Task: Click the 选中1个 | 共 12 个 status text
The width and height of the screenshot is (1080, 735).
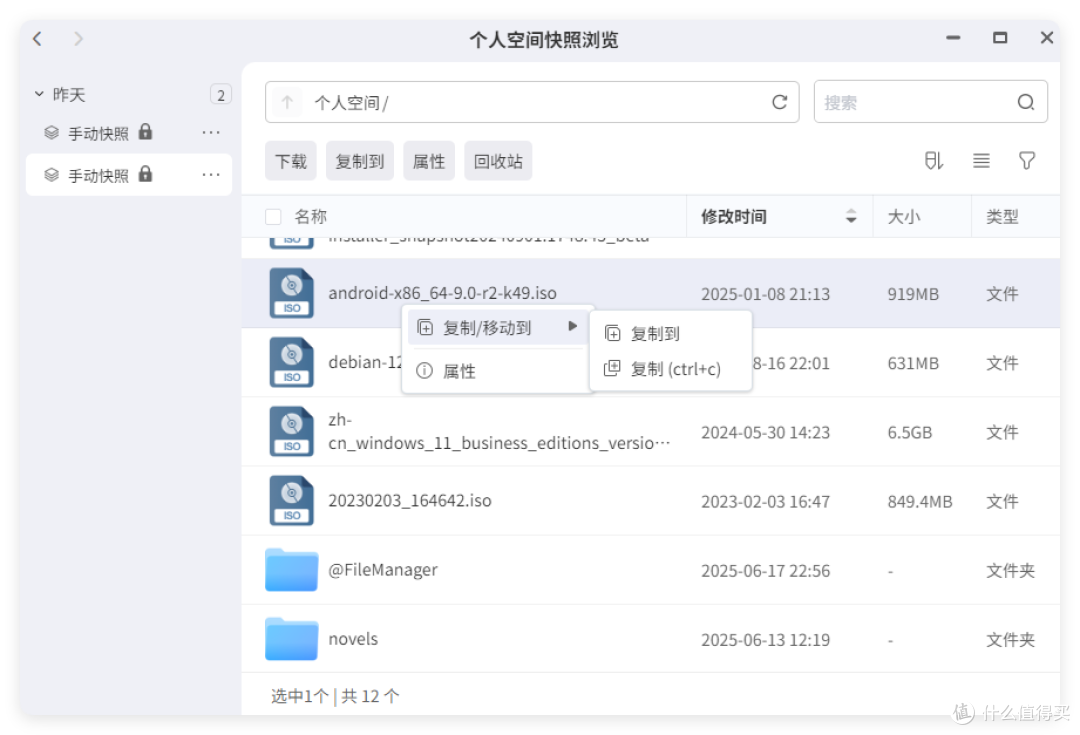Action: pyautogui.click(x=335, y=696)
